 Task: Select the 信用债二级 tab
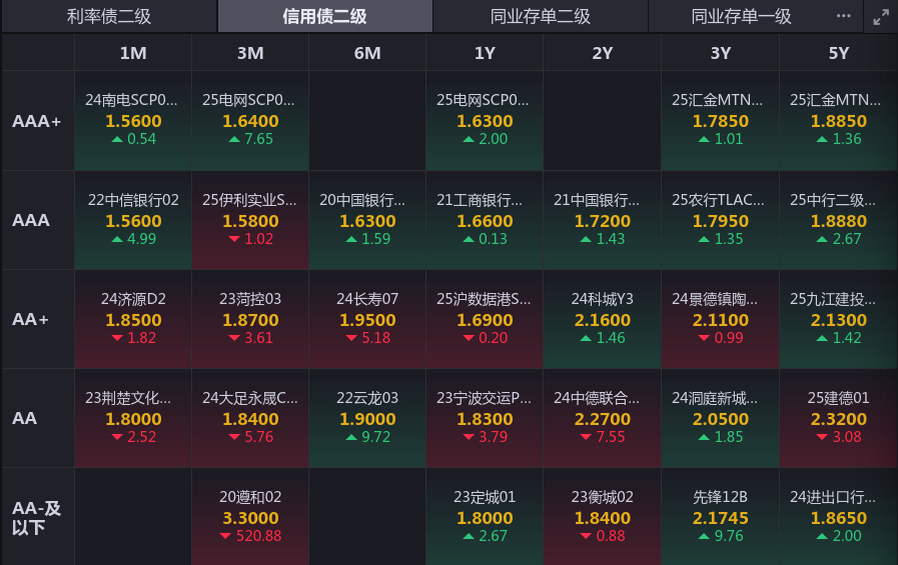pos(325,16)
